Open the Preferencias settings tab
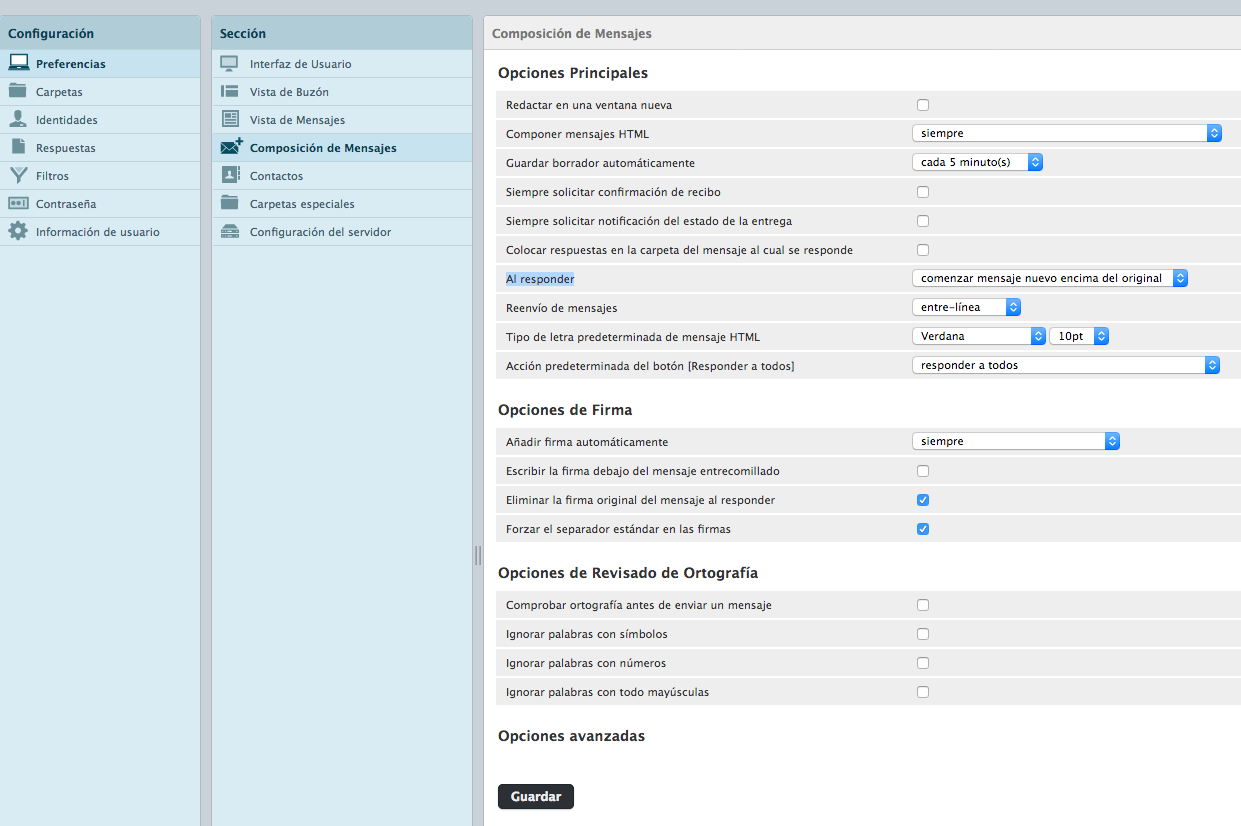The image size is (1241, 826). coord(100,64)
